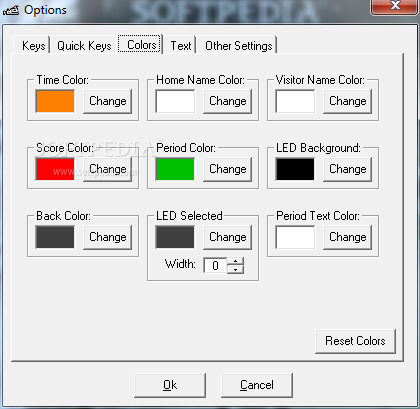Switch to the Keys tab

(x=33, y=45)
